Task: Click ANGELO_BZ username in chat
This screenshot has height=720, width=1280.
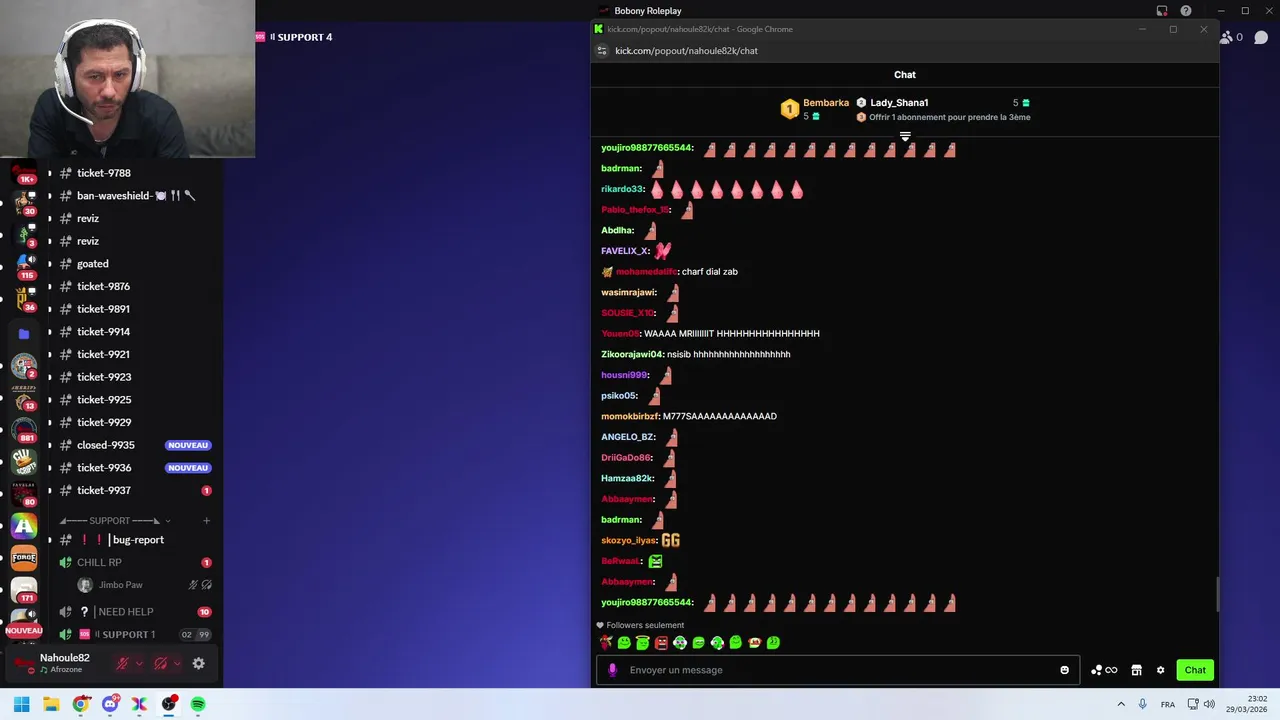Action: pyautogui.click(x=628, y=437)
